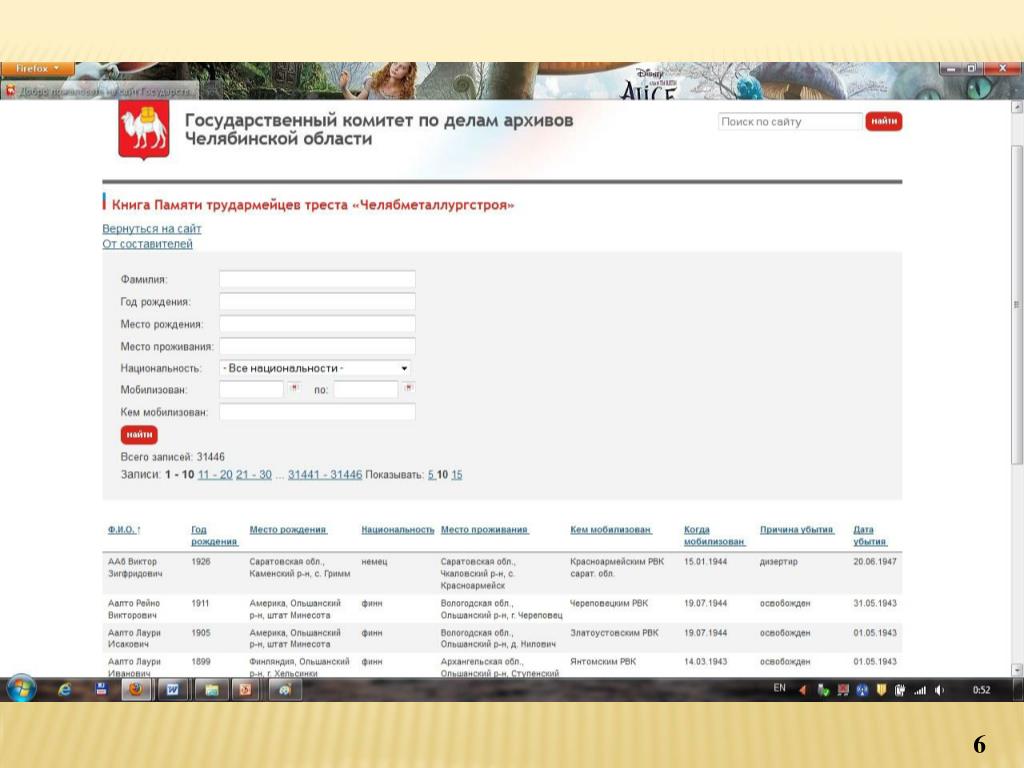This screenshot has height=768, width=1024.
Task: Open the Word document taskbar button
Action: click(x=172, y=690)
